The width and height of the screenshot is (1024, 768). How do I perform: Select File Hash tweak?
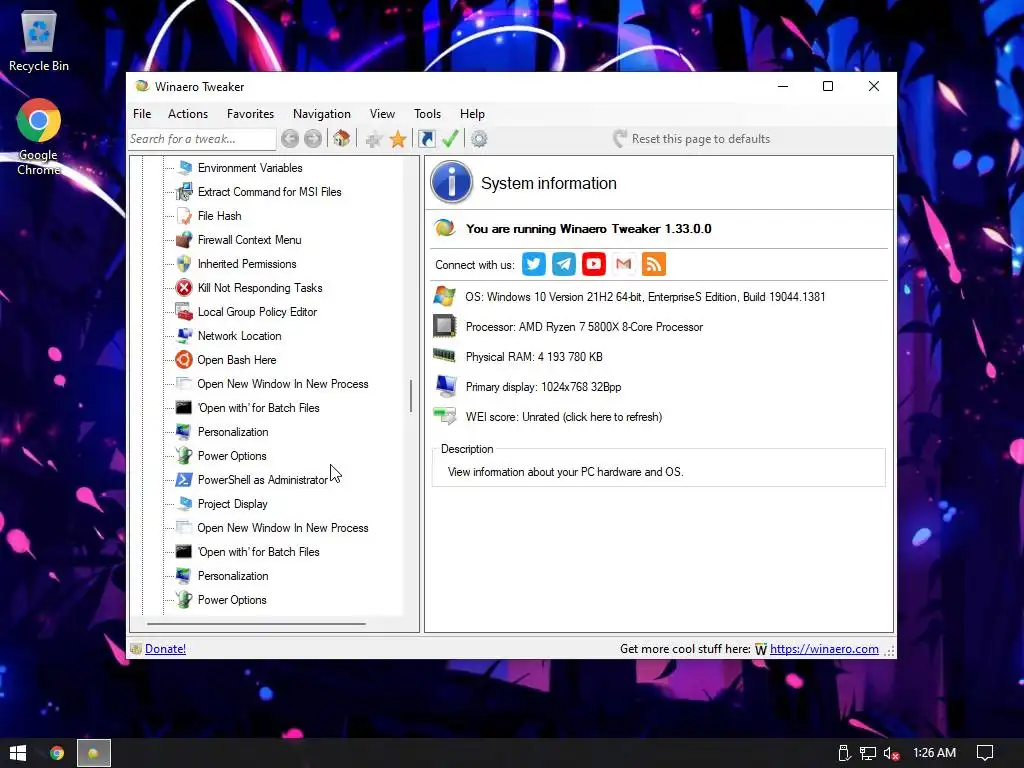pyautogui.click(x=219, y=216)
